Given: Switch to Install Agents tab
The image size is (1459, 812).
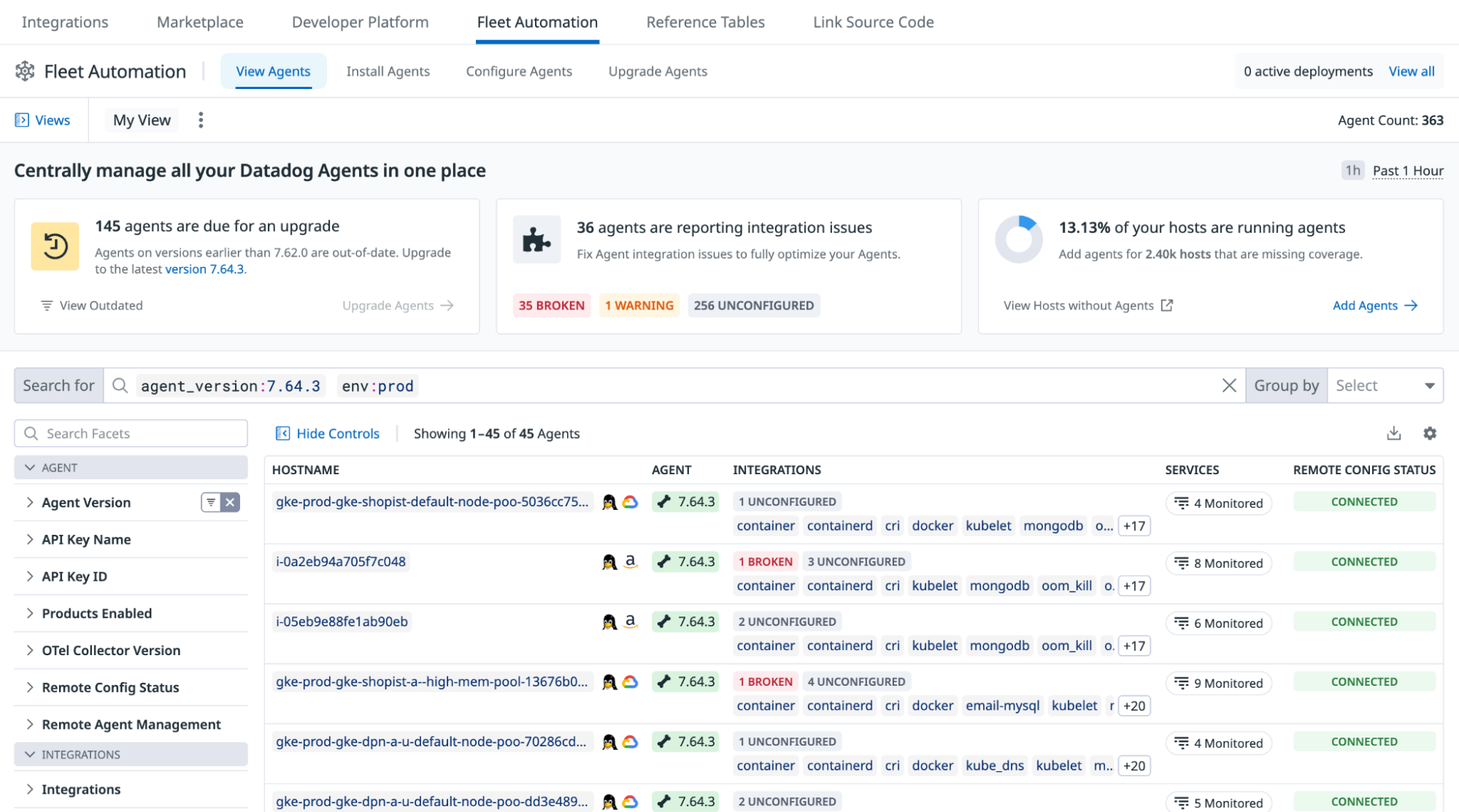Looking at the screenshot, I should pyautogui.click(x=388, y=71).
